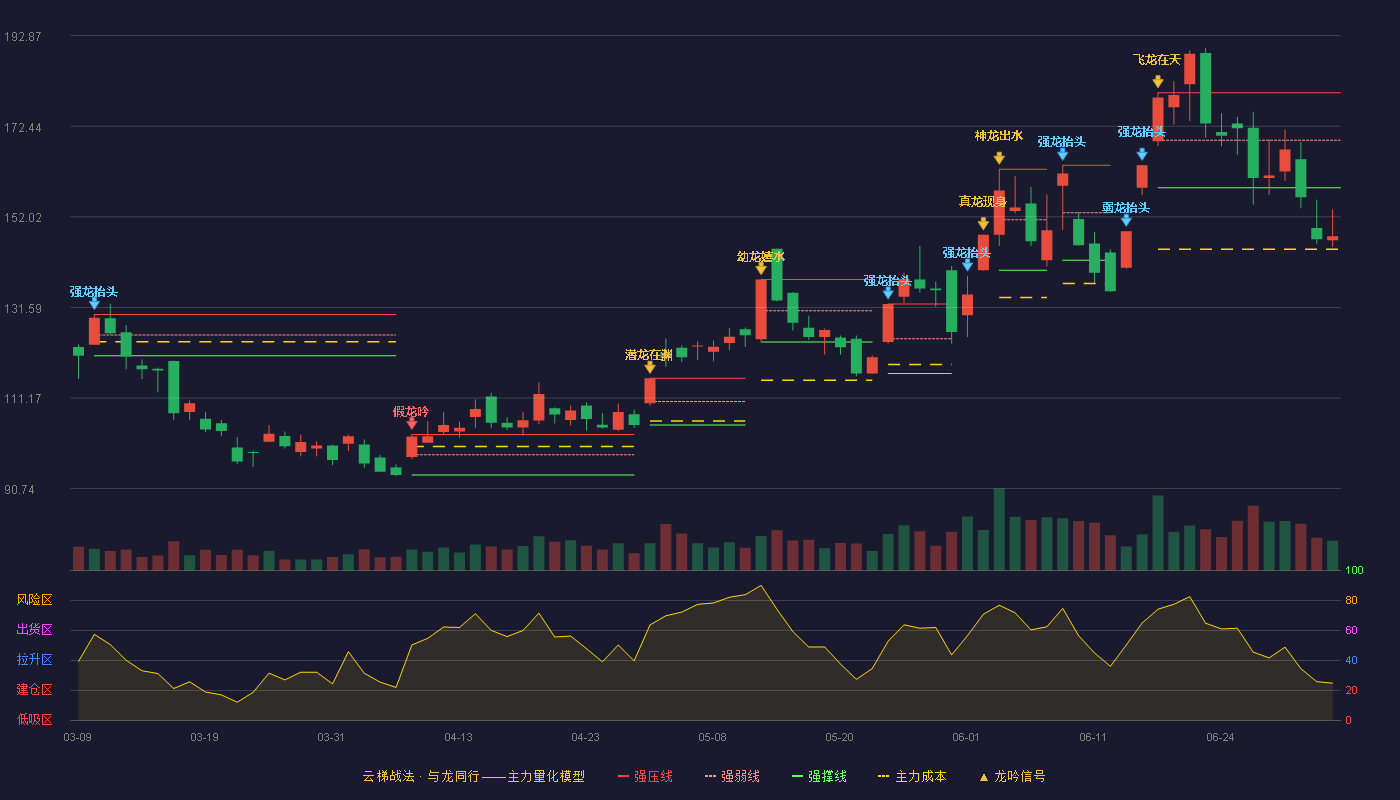Click the yellow arrow under 飞龙在天
This screenshot has height=800, width=1400.
click(x=1157, y=82)
